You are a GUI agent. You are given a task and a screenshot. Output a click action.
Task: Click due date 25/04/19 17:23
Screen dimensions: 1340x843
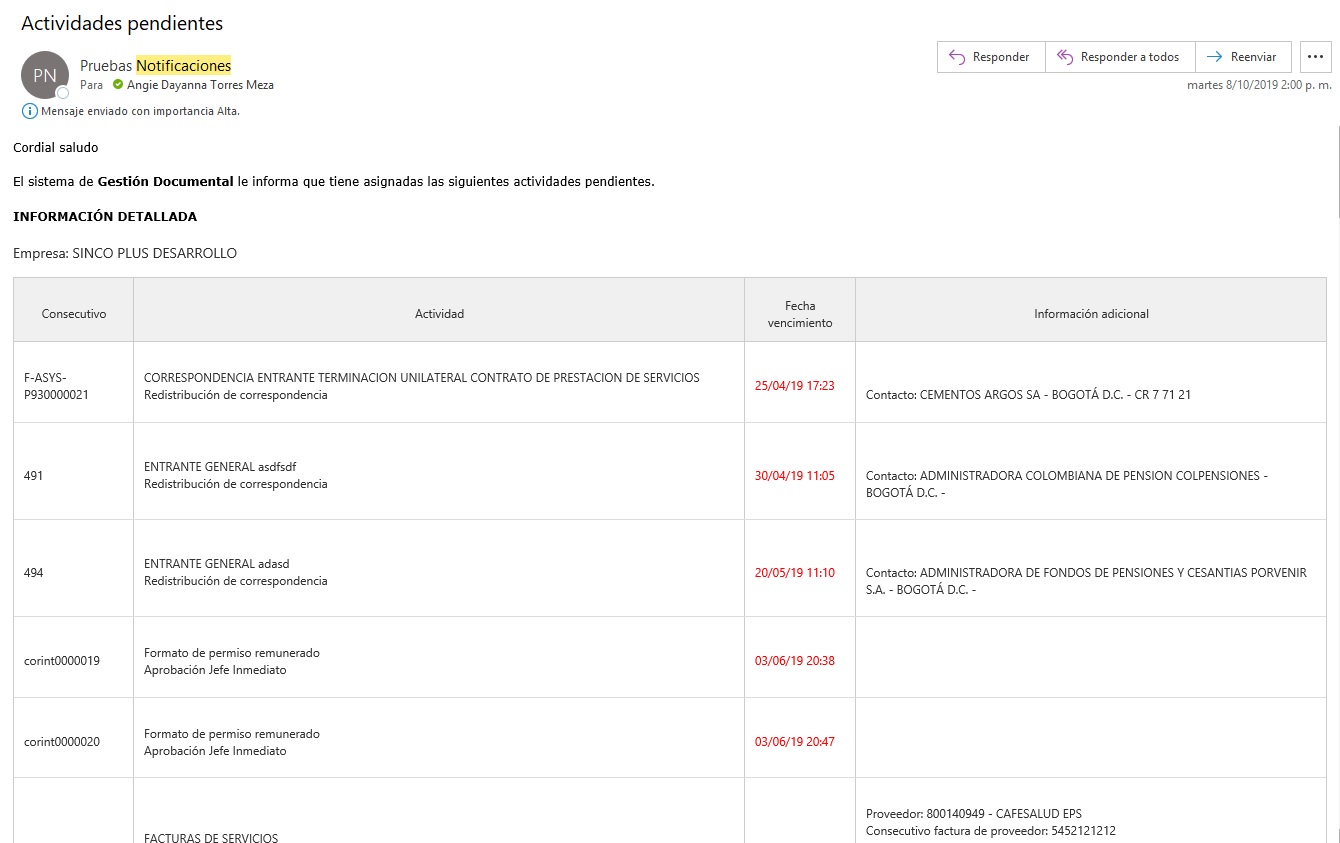[794, 386]
